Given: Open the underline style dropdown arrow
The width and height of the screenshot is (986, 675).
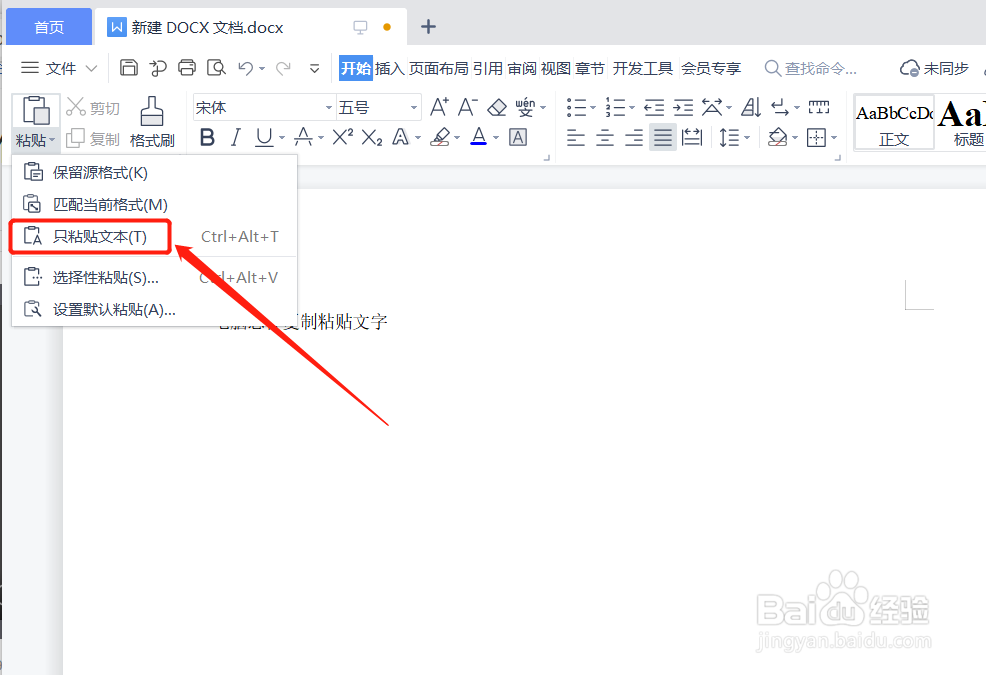Looking at the screenshot, I should click(x=282, y=138).
